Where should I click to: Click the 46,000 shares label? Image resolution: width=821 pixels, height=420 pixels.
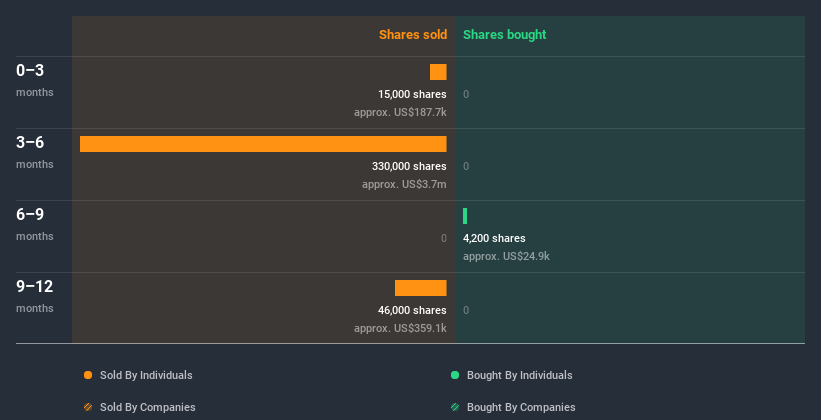[x=412, y=310]
